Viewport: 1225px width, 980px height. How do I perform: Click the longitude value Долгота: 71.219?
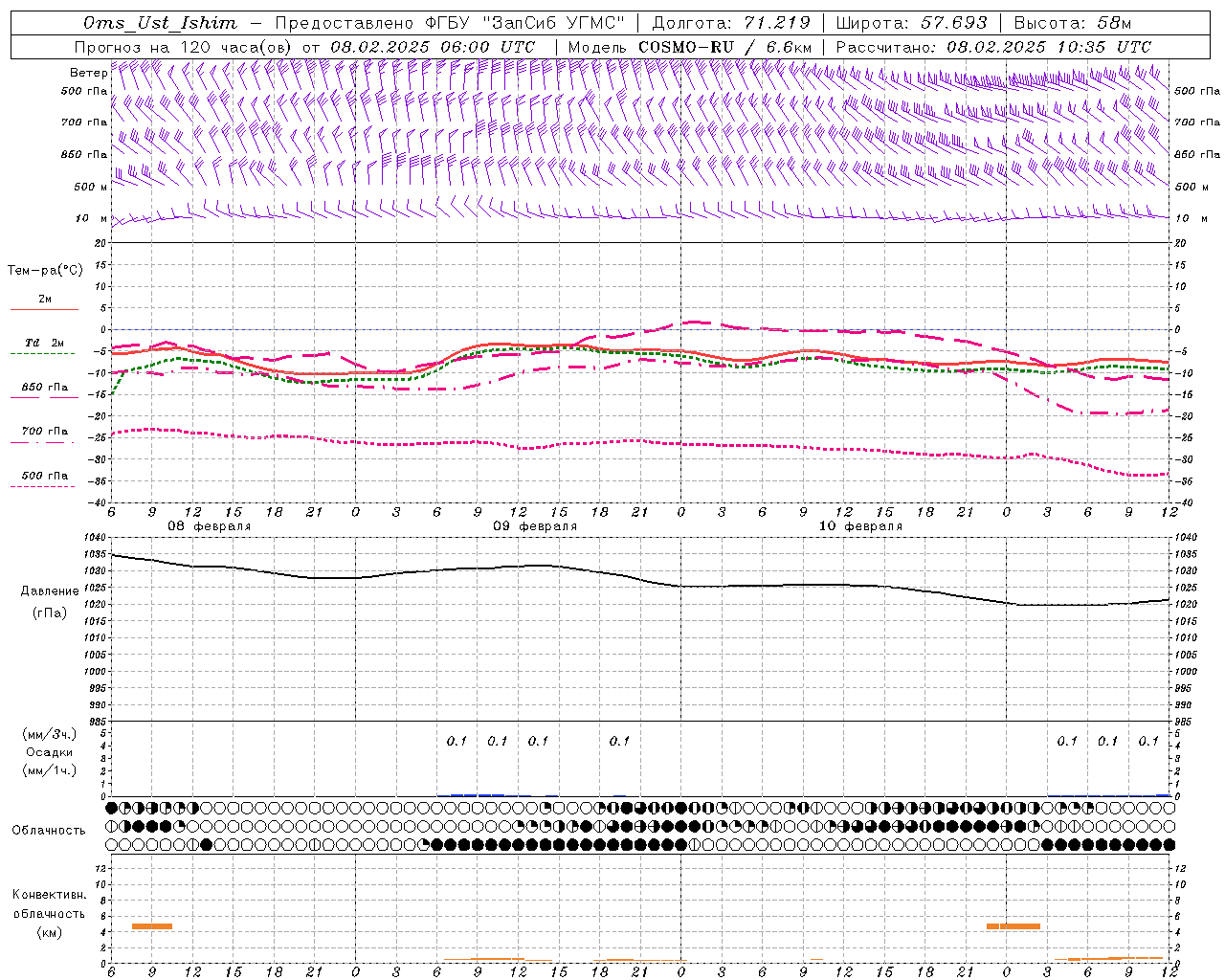click(x=731, y=23)
